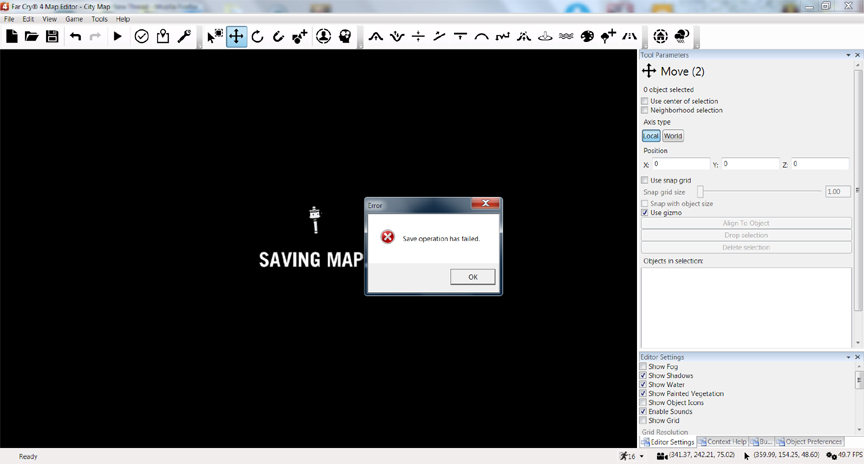Click OK in the Error dialog
This screenshot has width=864, height=464.
click(473, 277)
